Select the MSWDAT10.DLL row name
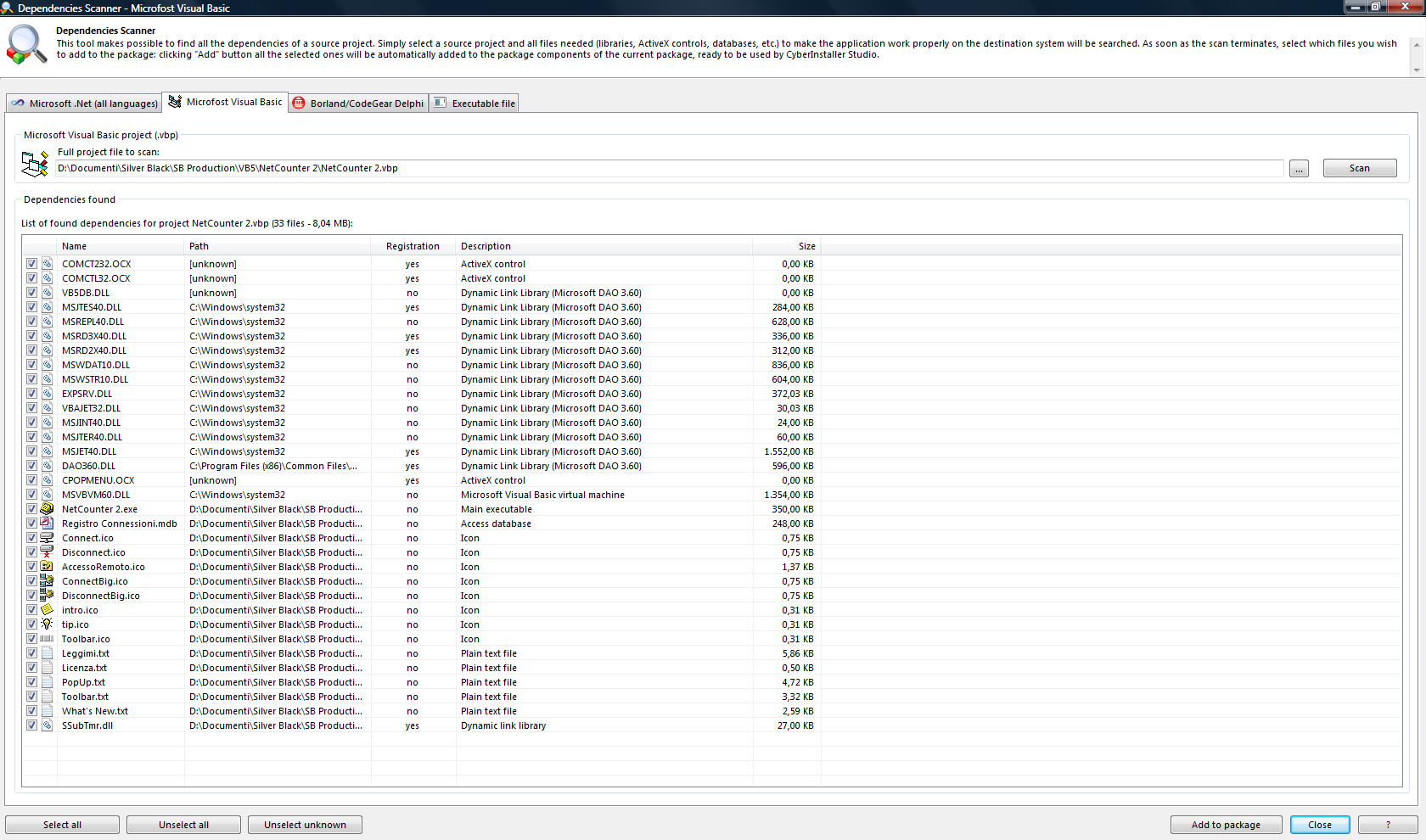The height and width of the screenshot is (840, 1426). 96,365
